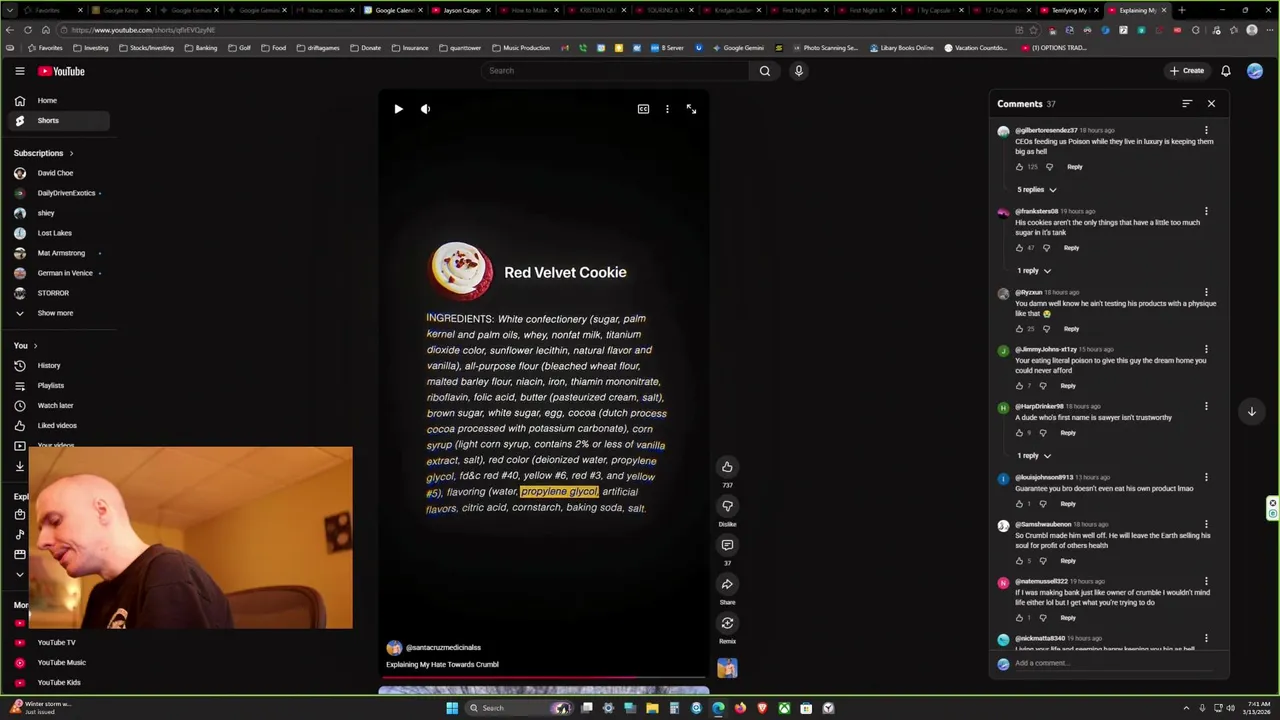Open the notifications bell
Viewport: 1280px width, 720px height.
point(1225,71)
